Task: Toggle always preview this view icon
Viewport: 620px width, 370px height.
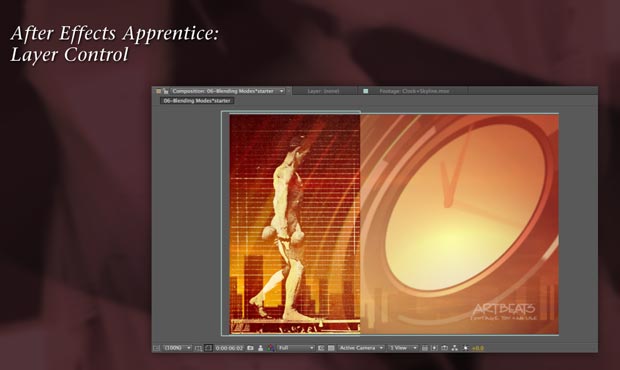Action: (156, 348)
